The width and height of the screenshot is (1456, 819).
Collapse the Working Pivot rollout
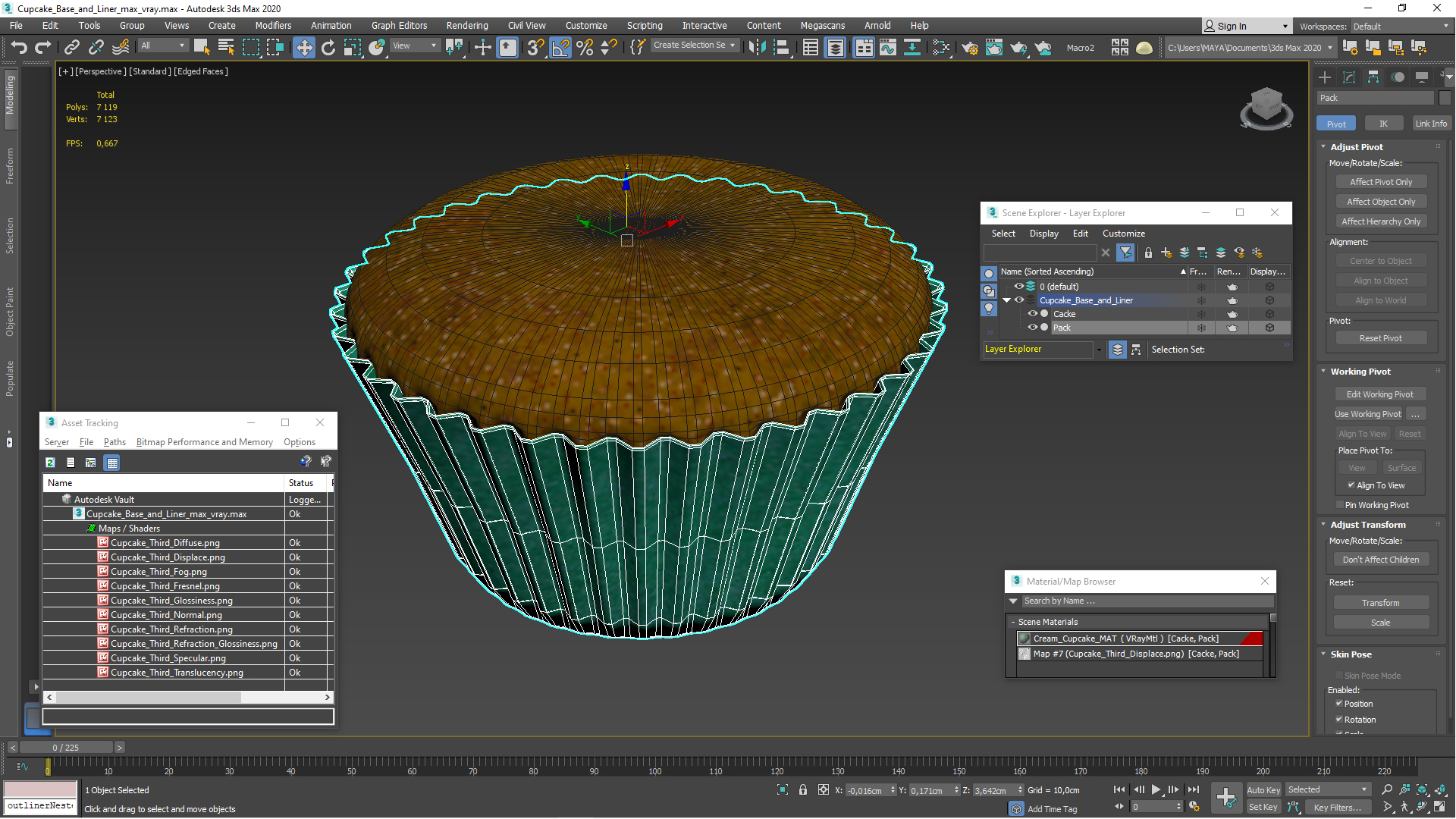coord(1360,372)
